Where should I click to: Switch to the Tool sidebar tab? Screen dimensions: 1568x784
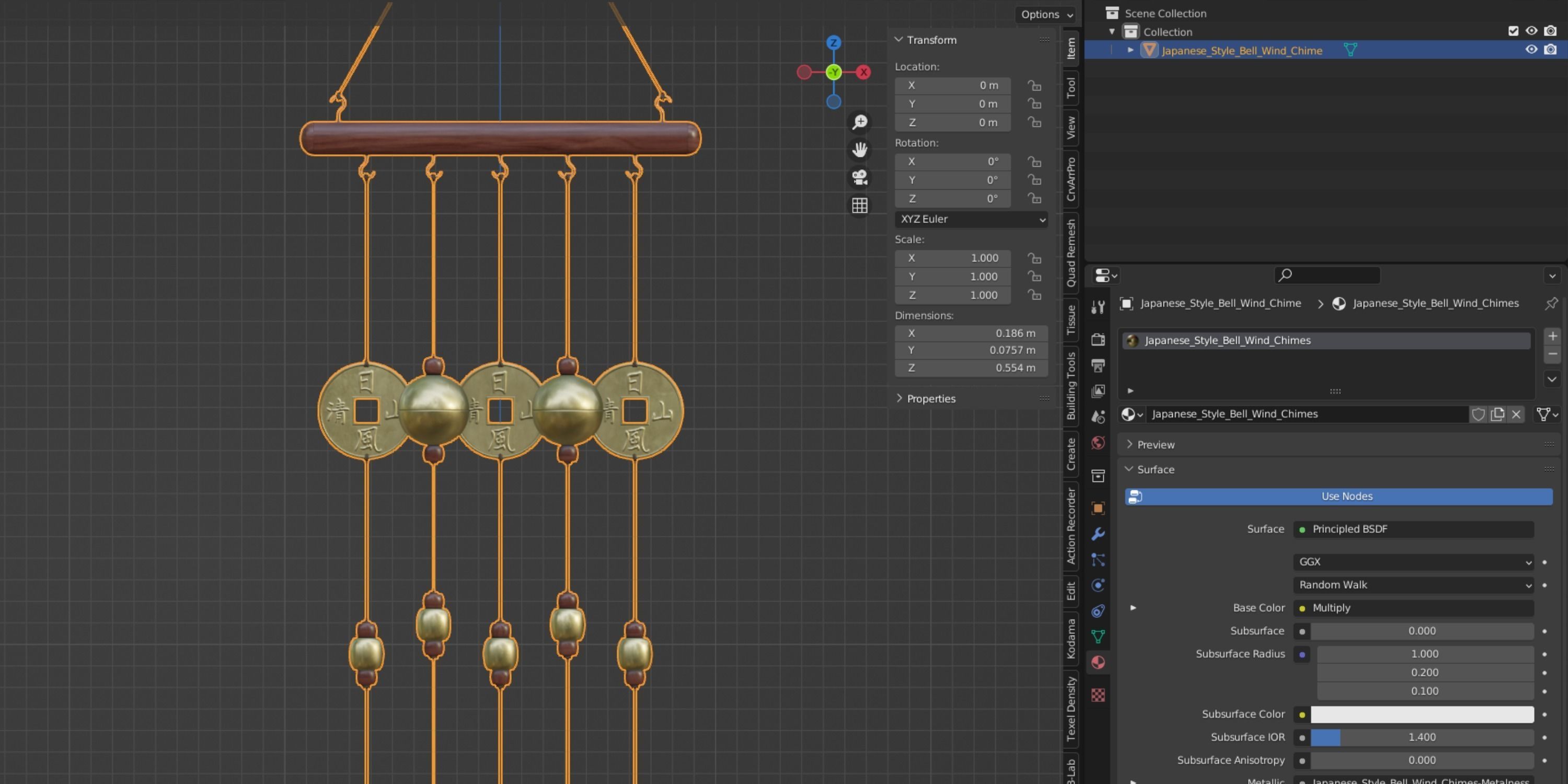(1071, 88)
